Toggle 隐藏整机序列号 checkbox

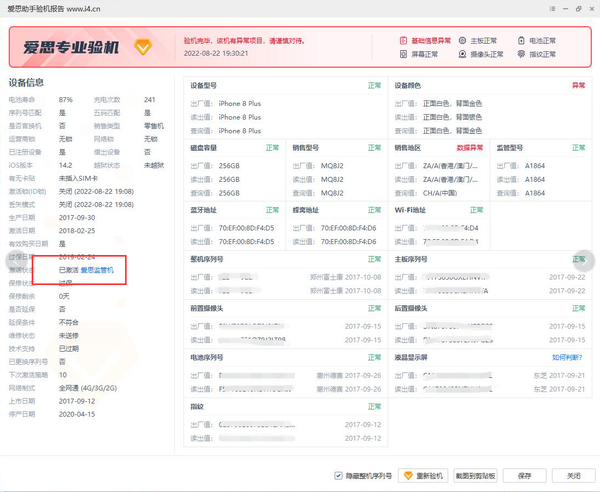click(x=338, y=476)
